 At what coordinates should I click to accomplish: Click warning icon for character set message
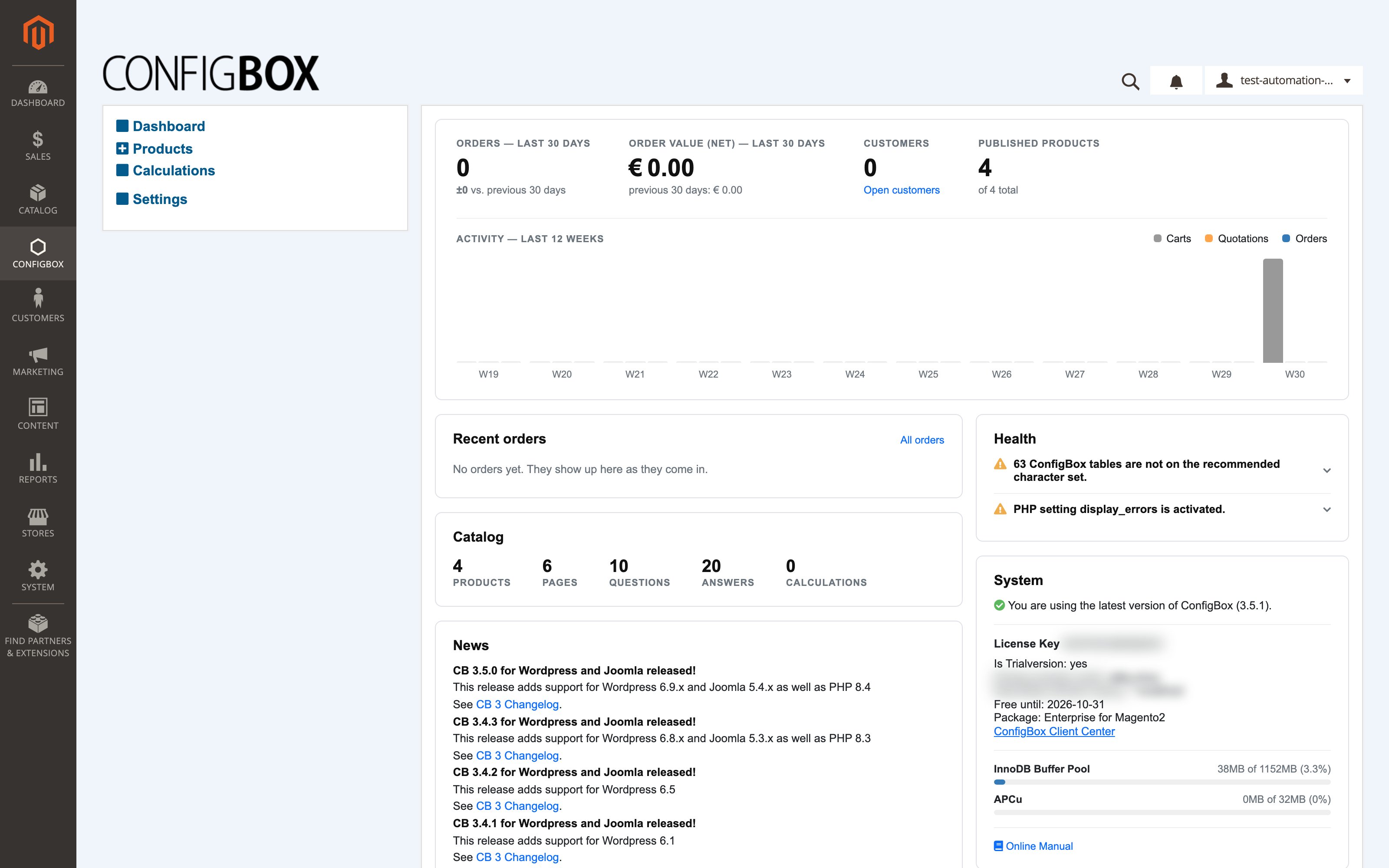click(x=1000, y=464)
